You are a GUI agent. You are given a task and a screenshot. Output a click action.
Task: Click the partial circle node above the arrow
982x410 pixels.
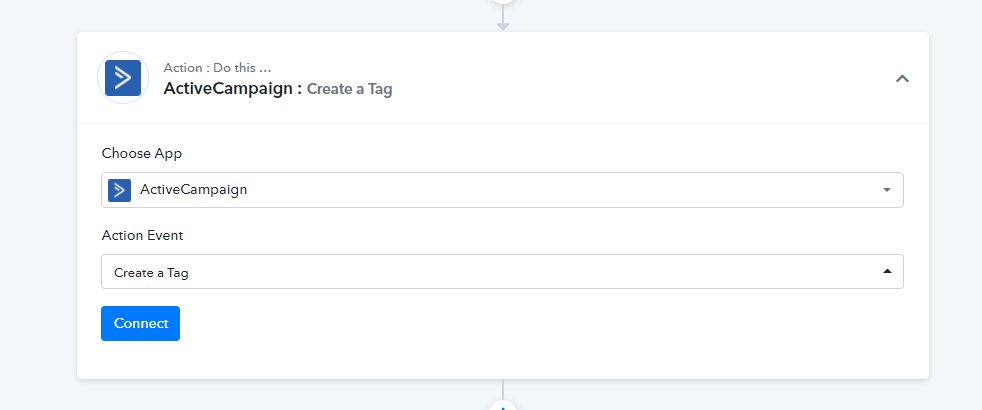503,2
